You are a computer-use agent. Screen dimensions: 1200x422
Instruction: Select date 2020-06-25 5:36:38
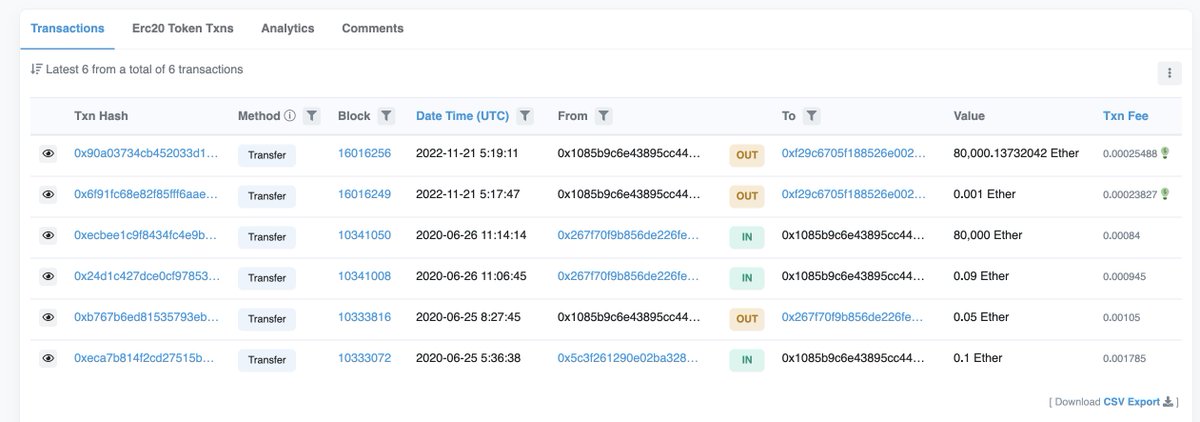click(x=467, y=358)
